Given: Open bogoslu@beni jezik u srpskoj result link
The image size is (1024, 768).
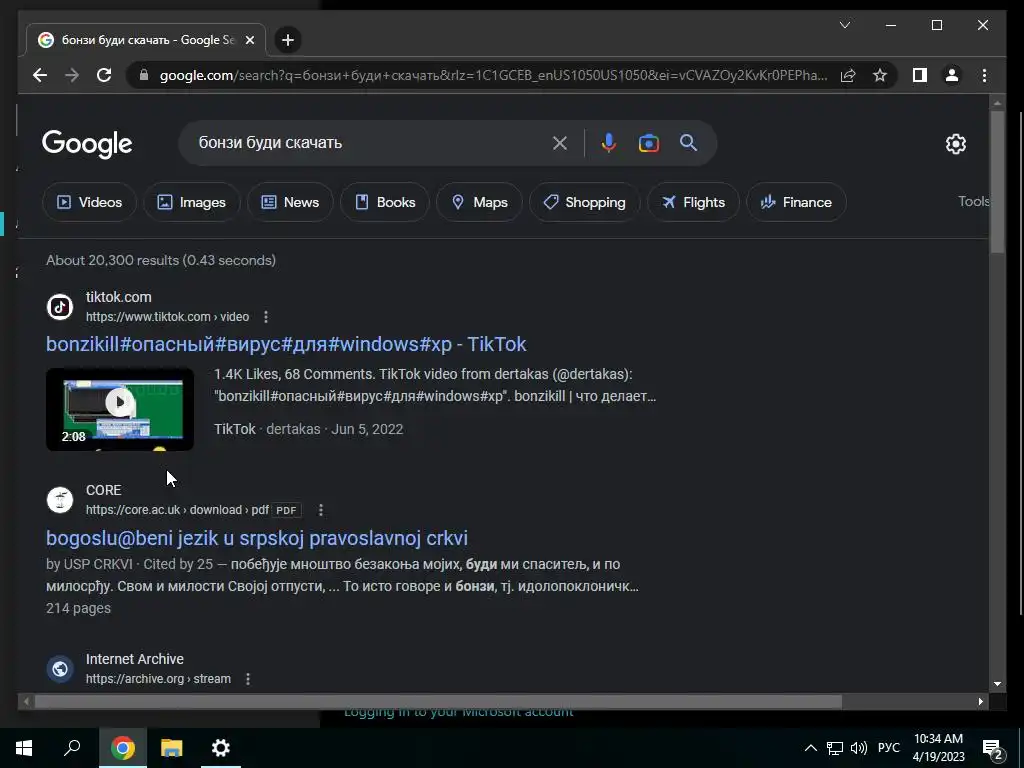Looking at the screenshot, I should (x=257, y=538).
